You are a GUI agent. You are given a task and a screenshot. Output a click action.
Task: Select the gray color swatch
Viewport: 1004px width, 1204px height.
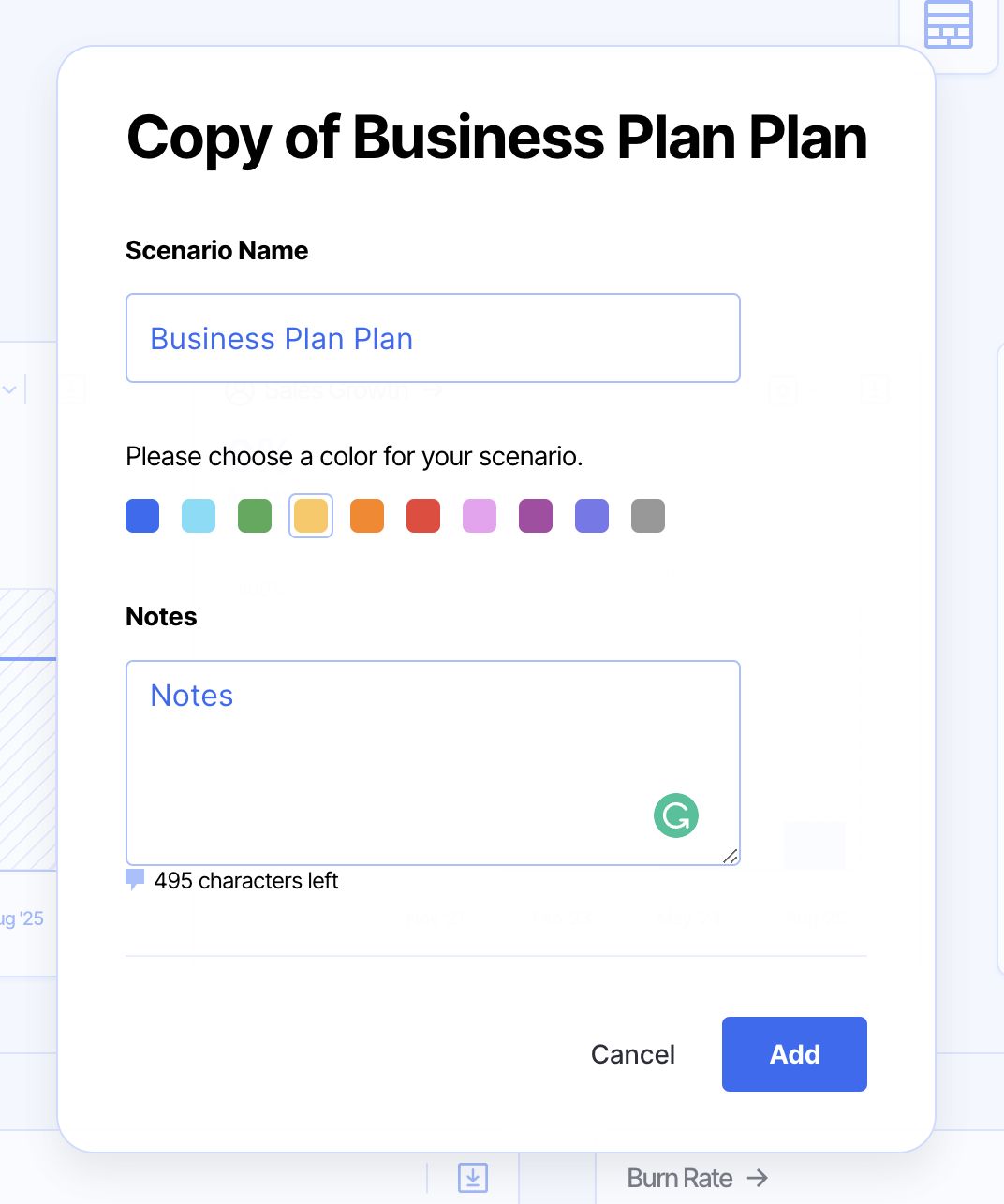pyautogui.click(x=648, y=516)
